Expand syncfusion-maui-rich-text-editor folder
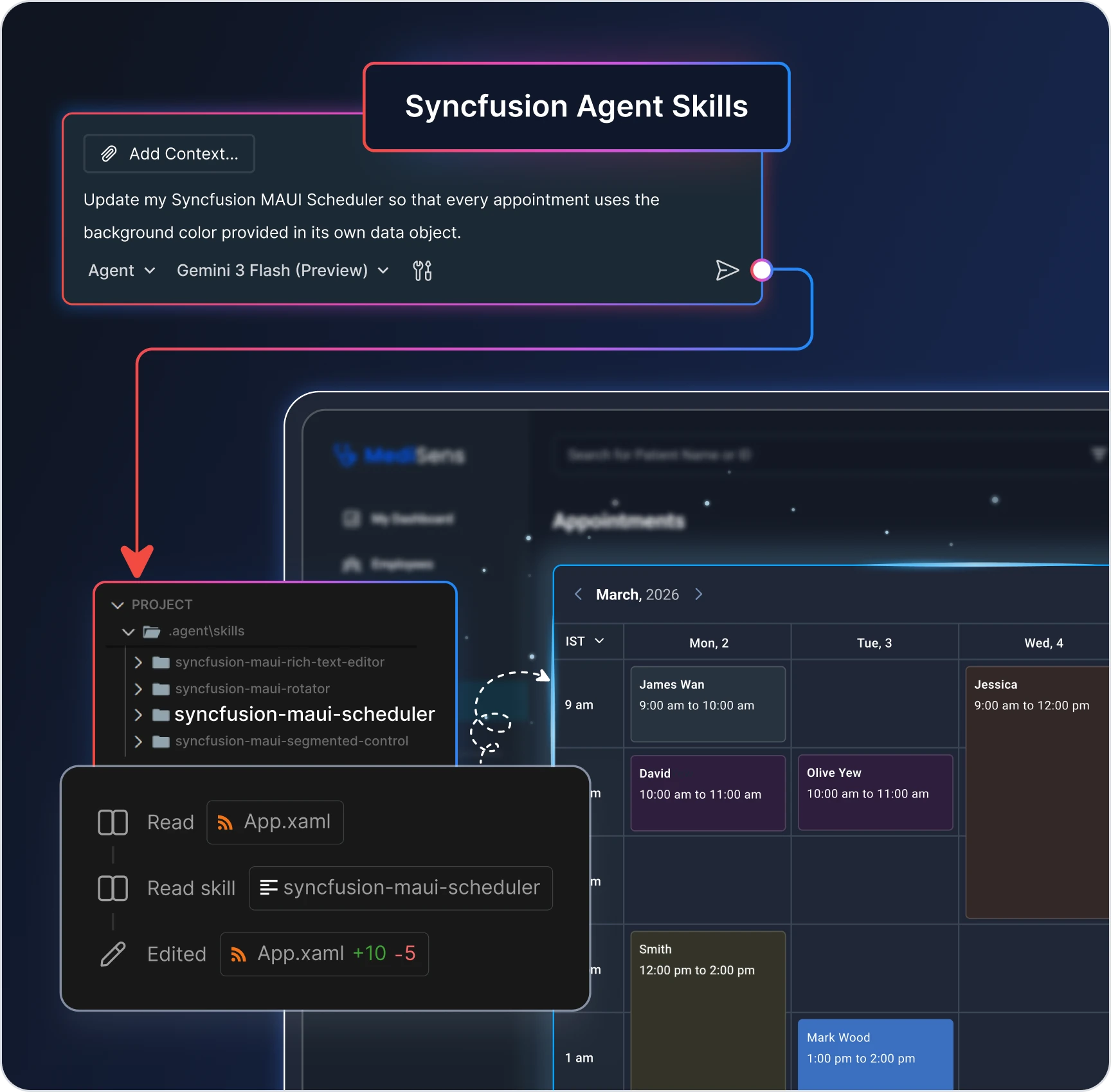Screen dimensions: 1111x1092 138,662
